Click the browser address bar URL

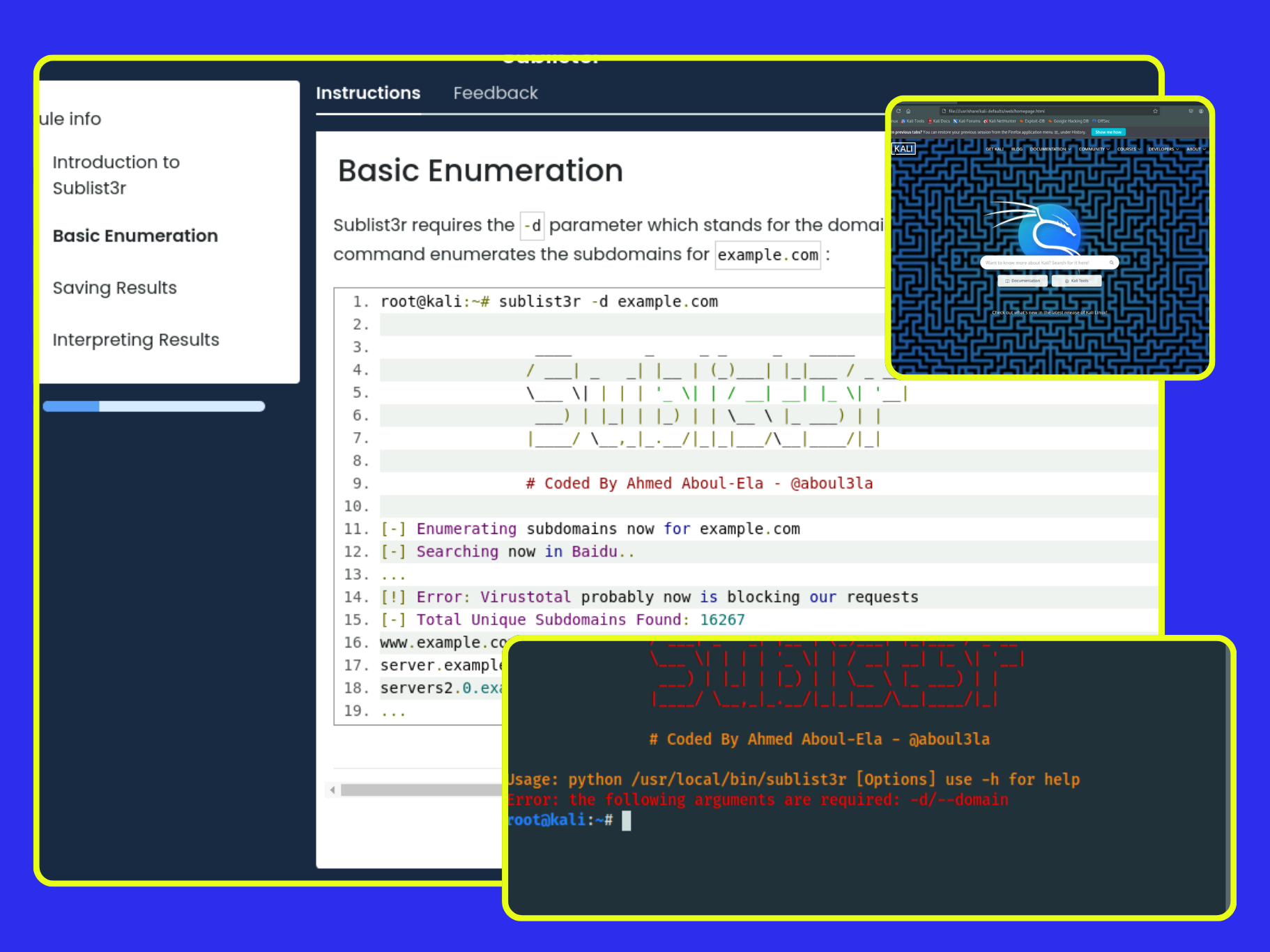click(997, 111)
